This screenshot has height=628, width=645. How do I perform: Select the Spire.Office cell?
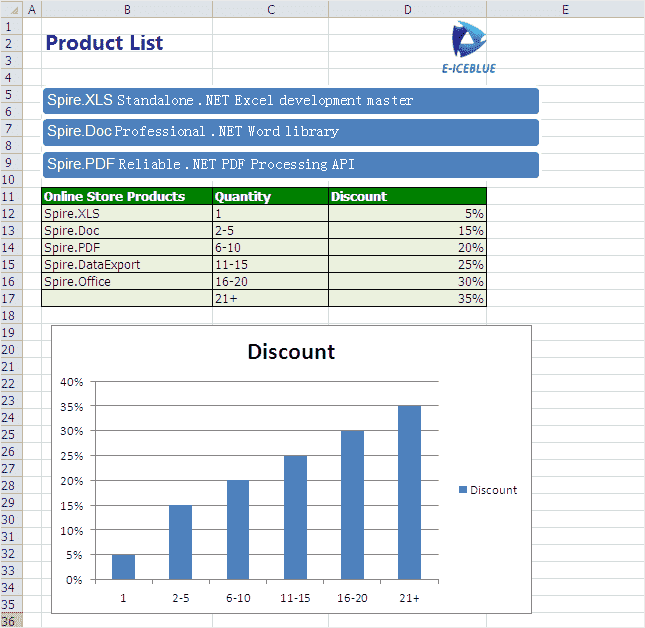(127, 281)
